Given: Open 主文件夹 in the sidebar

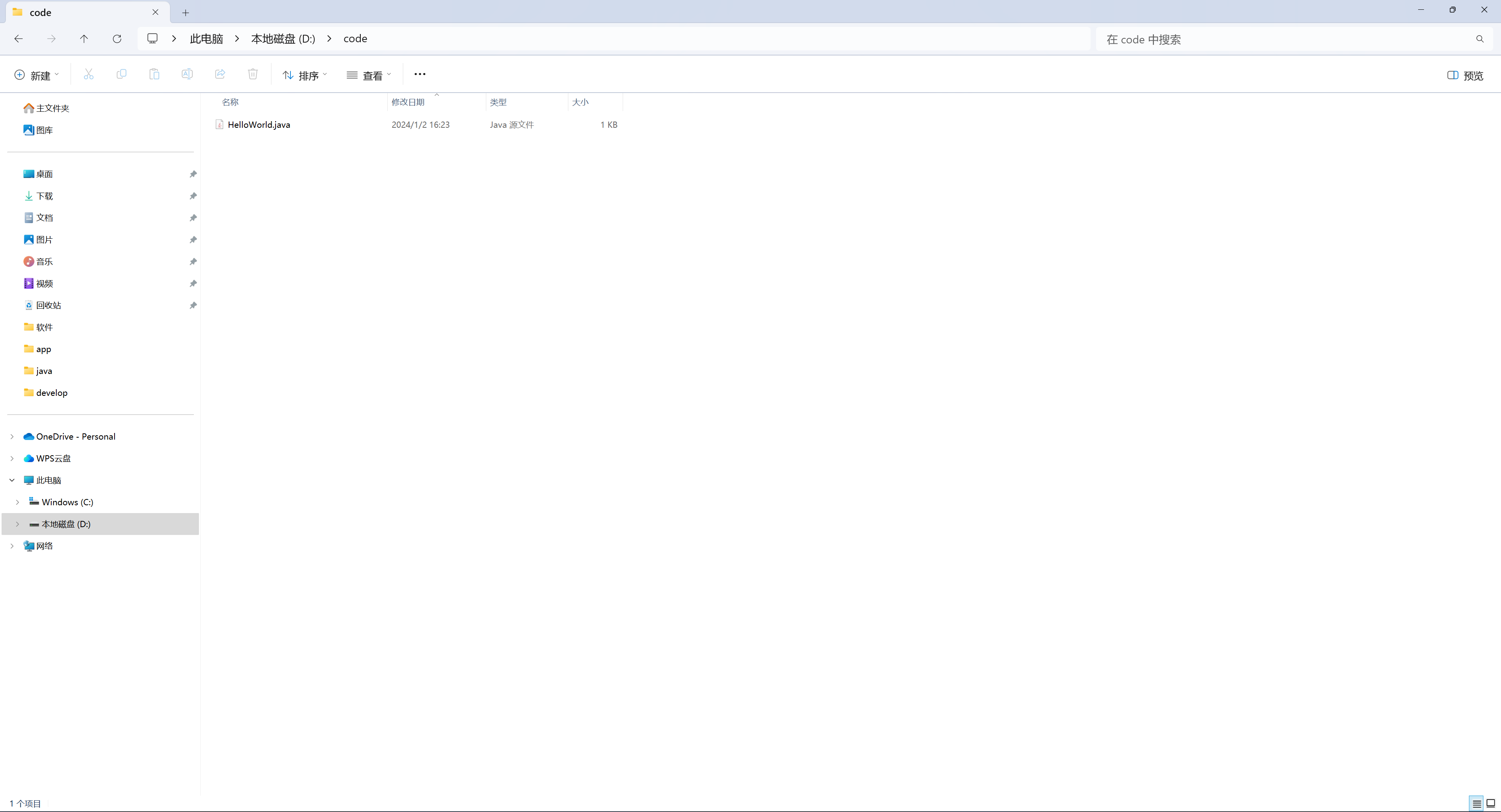Looking at the screenshot, I should [52, 108].
